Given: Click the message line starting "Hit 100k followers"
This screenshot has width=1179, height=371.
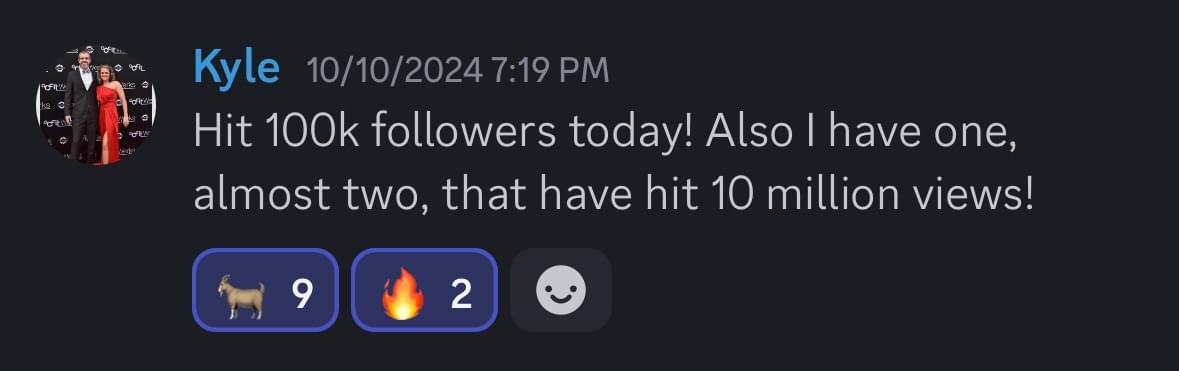Looking at the screenshot, I should pos(605,133).
